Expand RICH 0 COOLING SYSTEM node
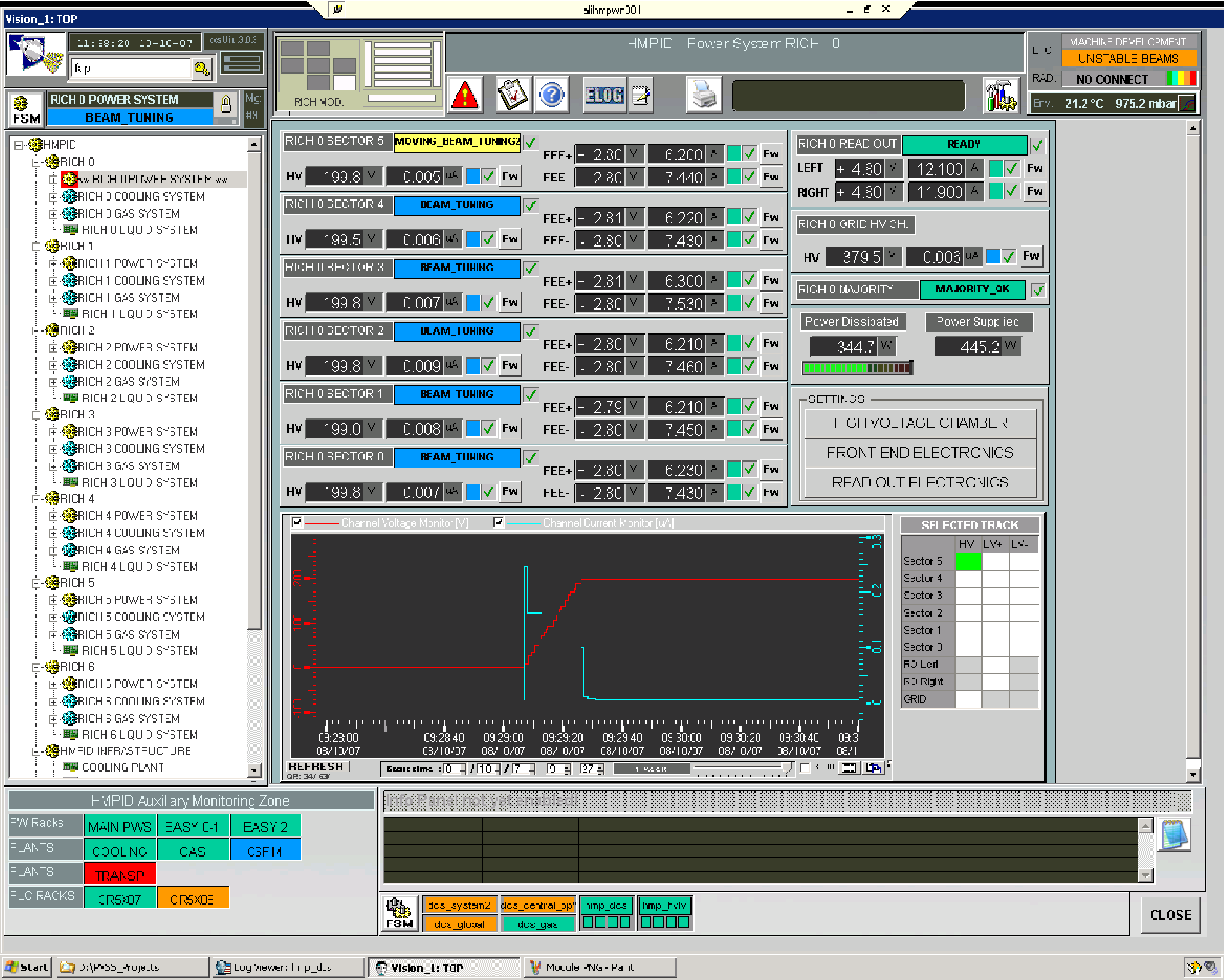The width and height of the screenshot is (1225, 980). (x=53, y=197)
